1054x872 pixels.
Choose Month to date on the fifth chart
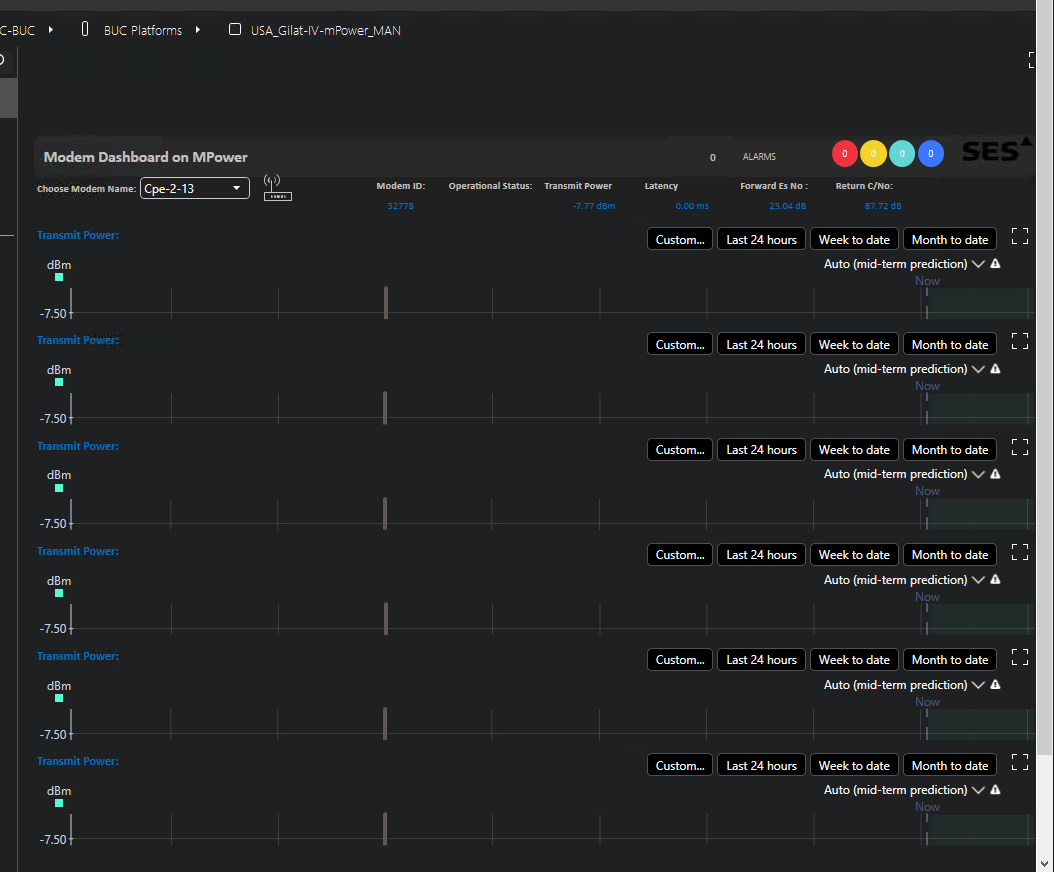tap(950, 660)
